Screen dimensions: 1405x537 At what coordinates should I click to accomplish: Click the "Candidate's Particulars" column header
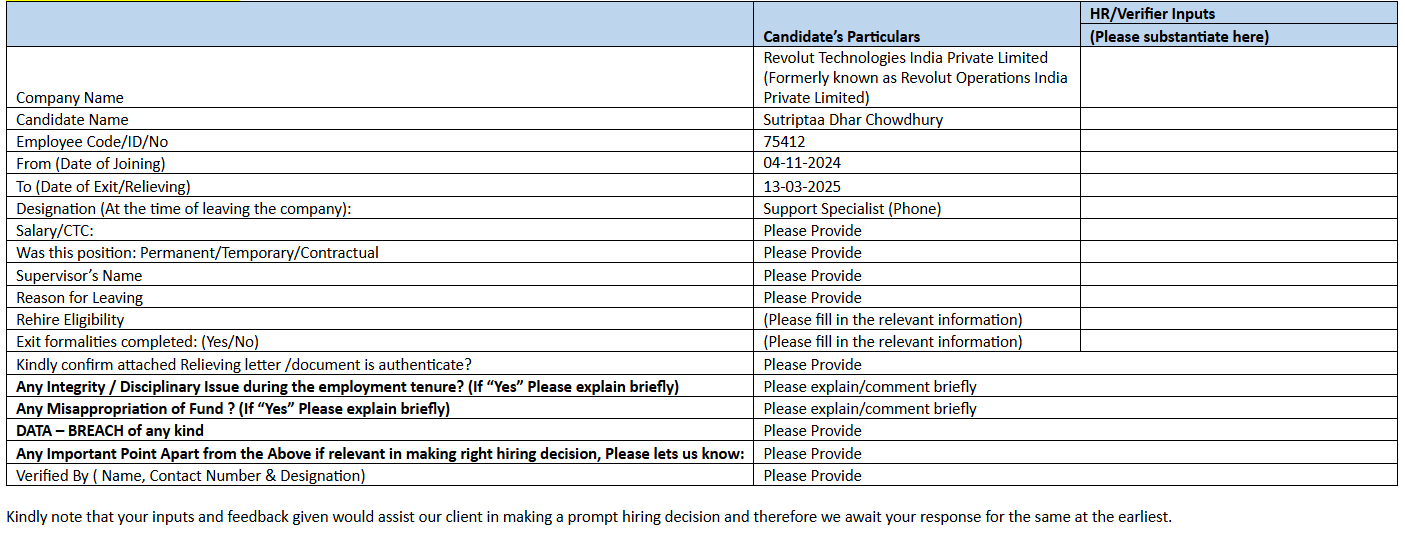[x=841, y=37]
